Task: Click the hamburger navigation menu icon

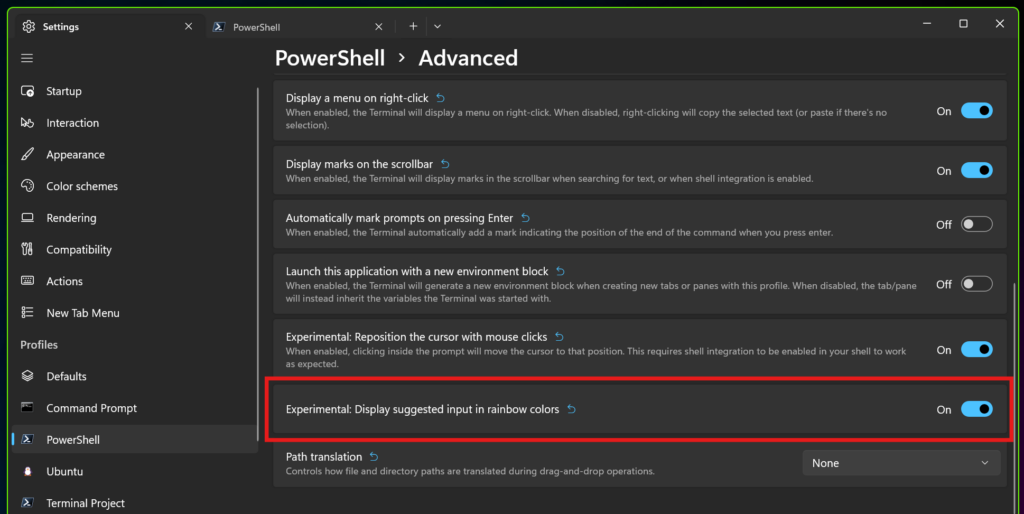Action: (x=27, y=58)
